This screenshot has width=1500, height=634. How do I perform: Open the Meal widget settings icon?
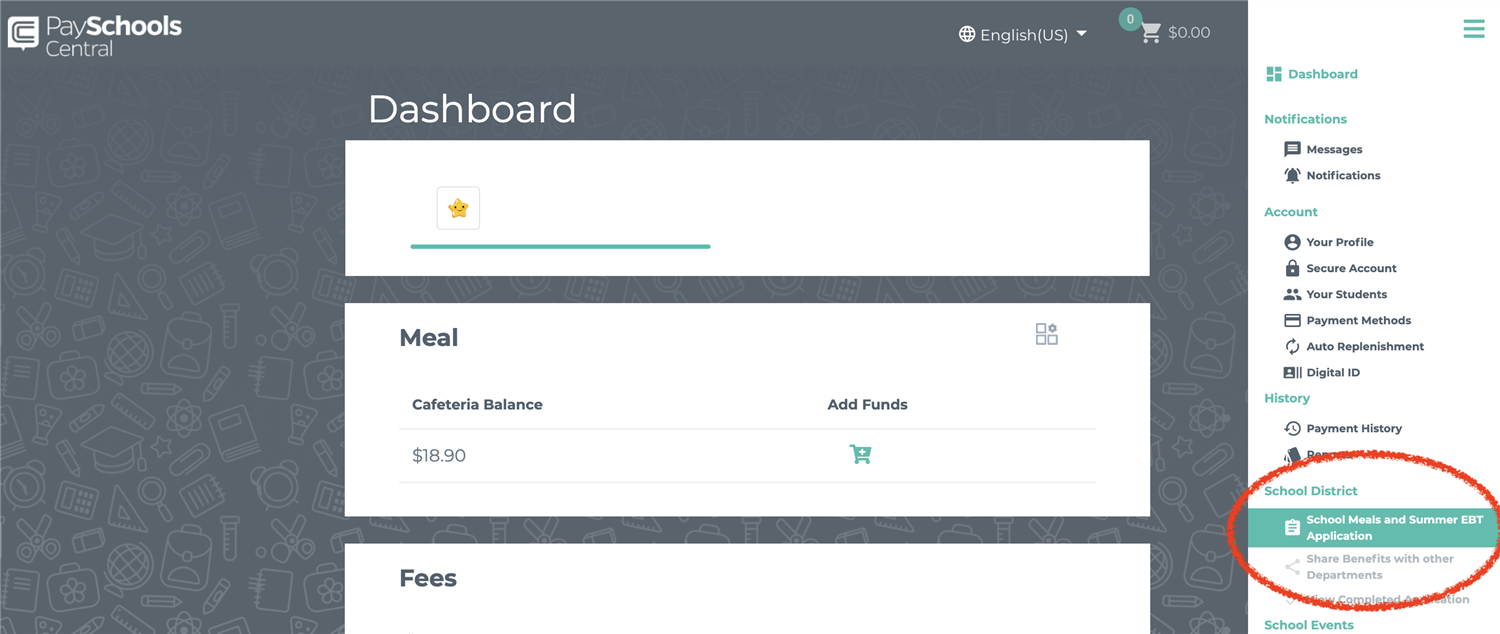1047,334
